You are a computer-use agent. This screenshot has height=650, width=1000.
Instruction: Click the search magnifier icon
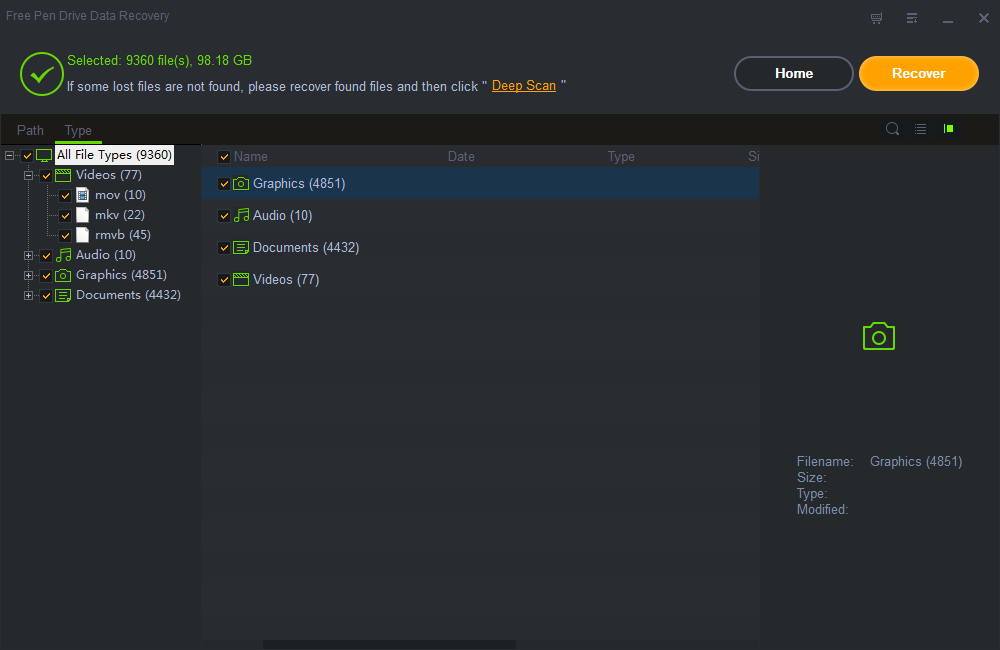point(893,129)
